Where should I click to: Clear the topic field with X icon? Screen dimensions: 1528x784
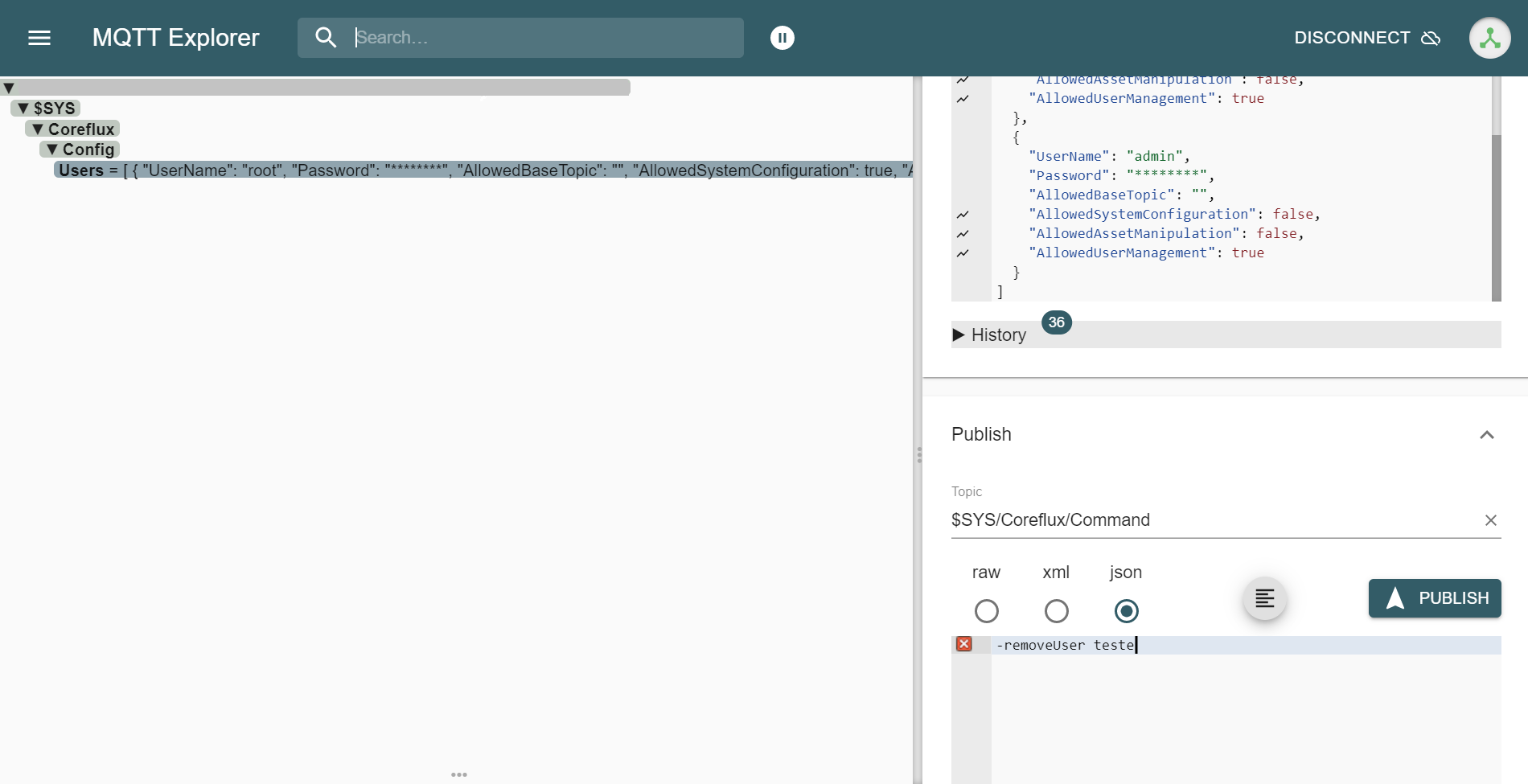click(x=1491, y=520)
